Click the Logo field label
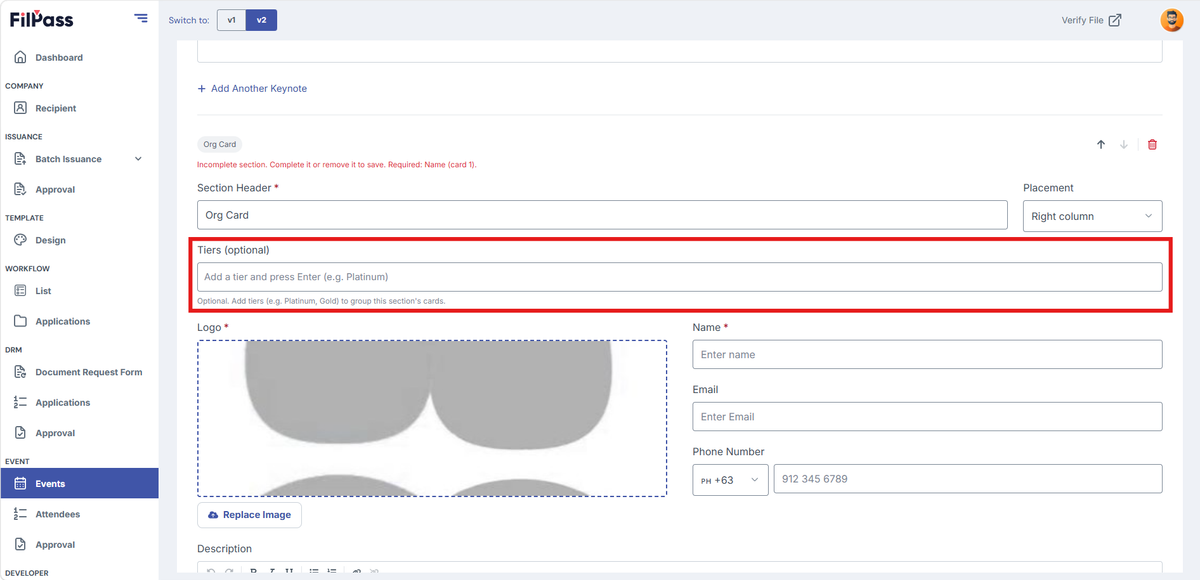The height and width of the screenshot is (580, 1200). click(213, 328)
